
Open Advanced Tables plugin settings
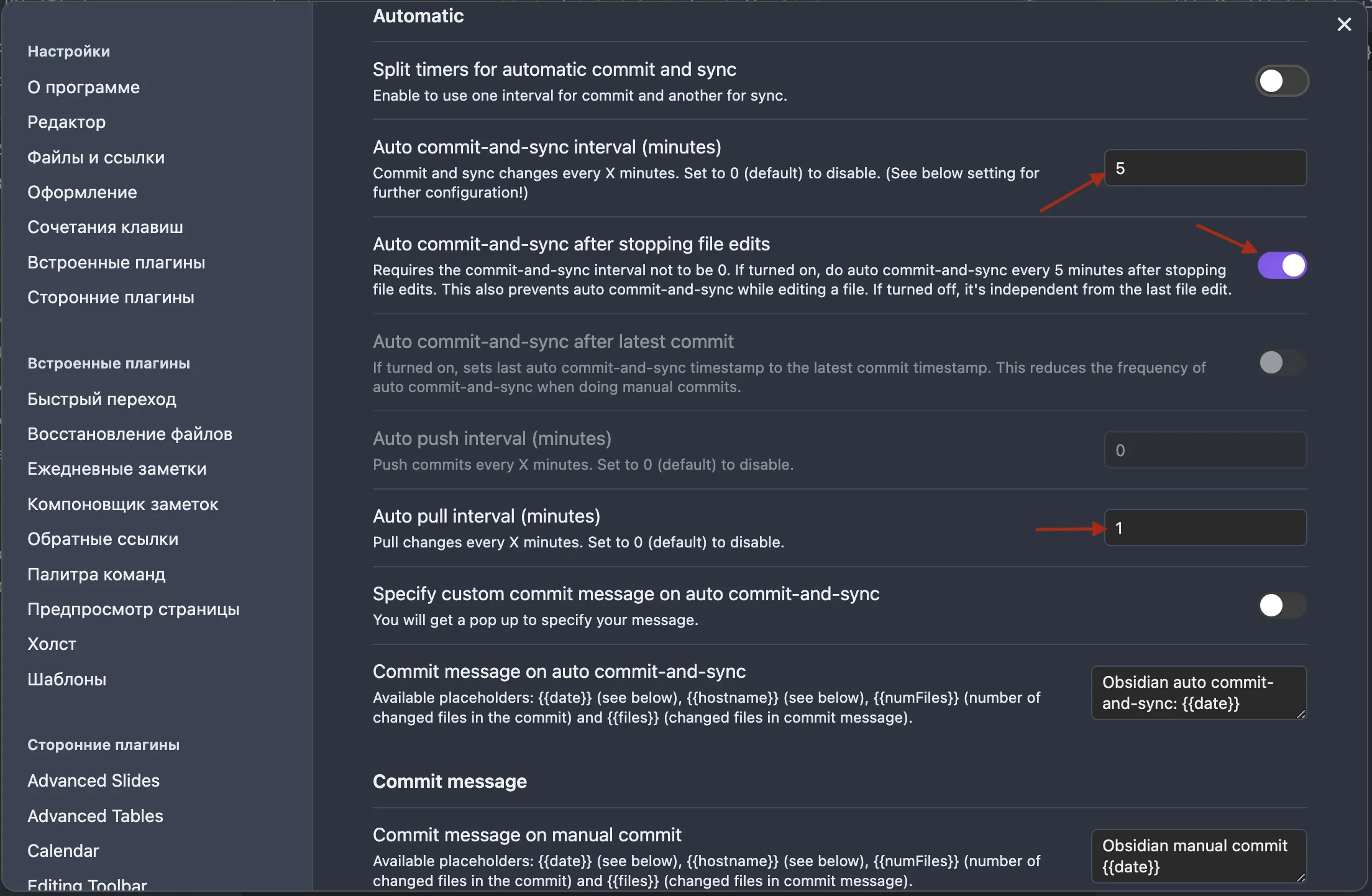(x=95, y=816)
